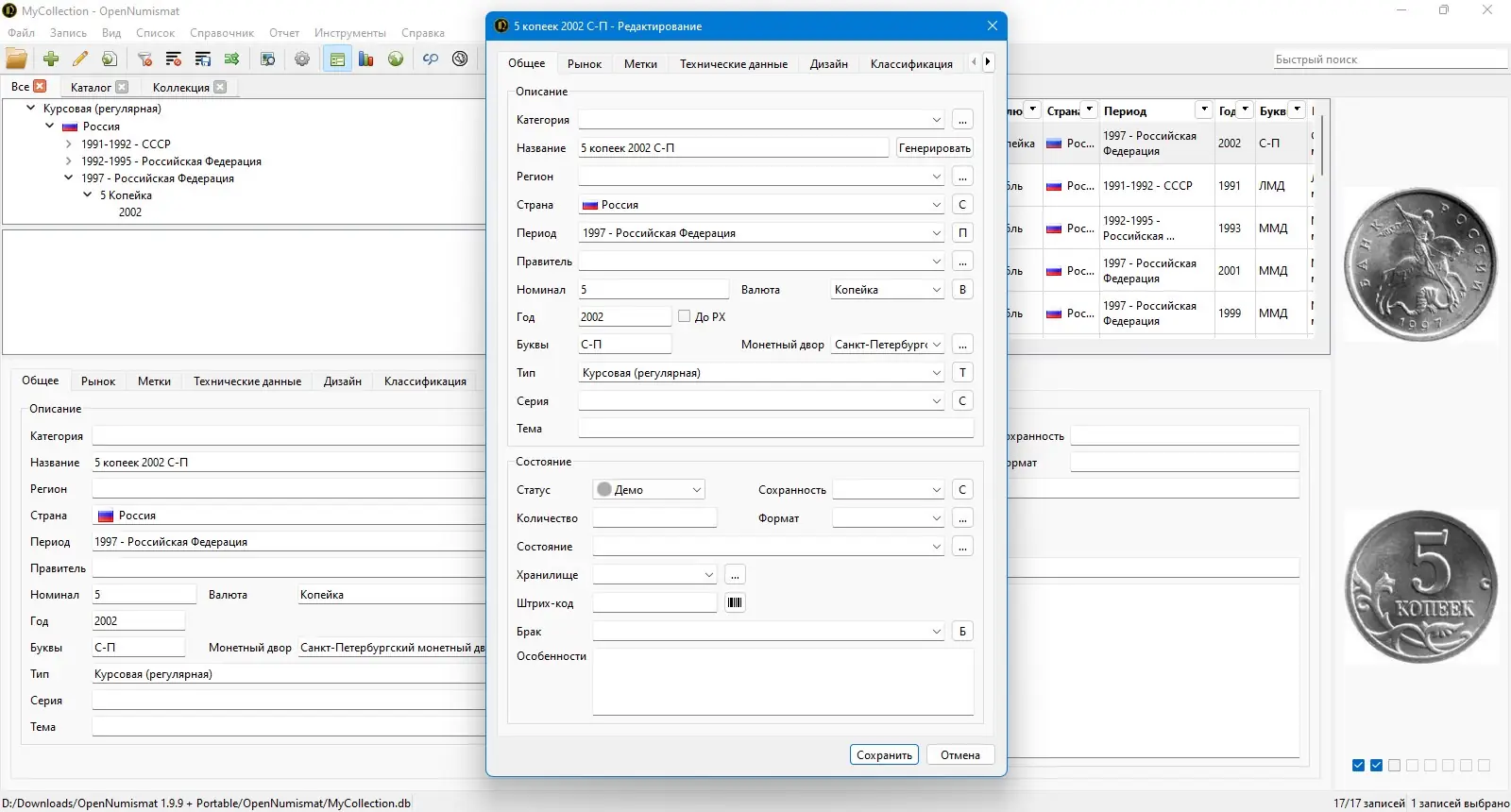
Task: Switch to the Рынок tab in edit dialog
Action: (585, 63)
